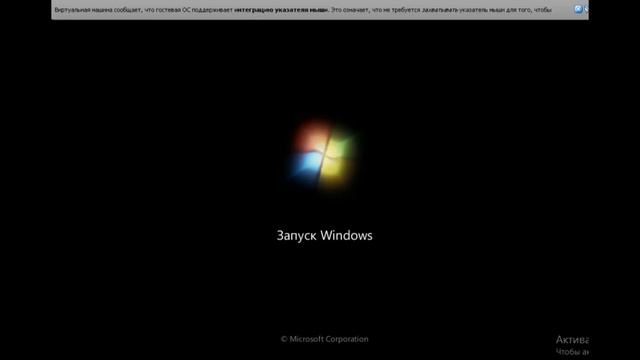Image resolution: width=640 pixels, height=360 pixels.
Task: Click the 'Запуск Windows' text
Action: (x=324, y=236)
